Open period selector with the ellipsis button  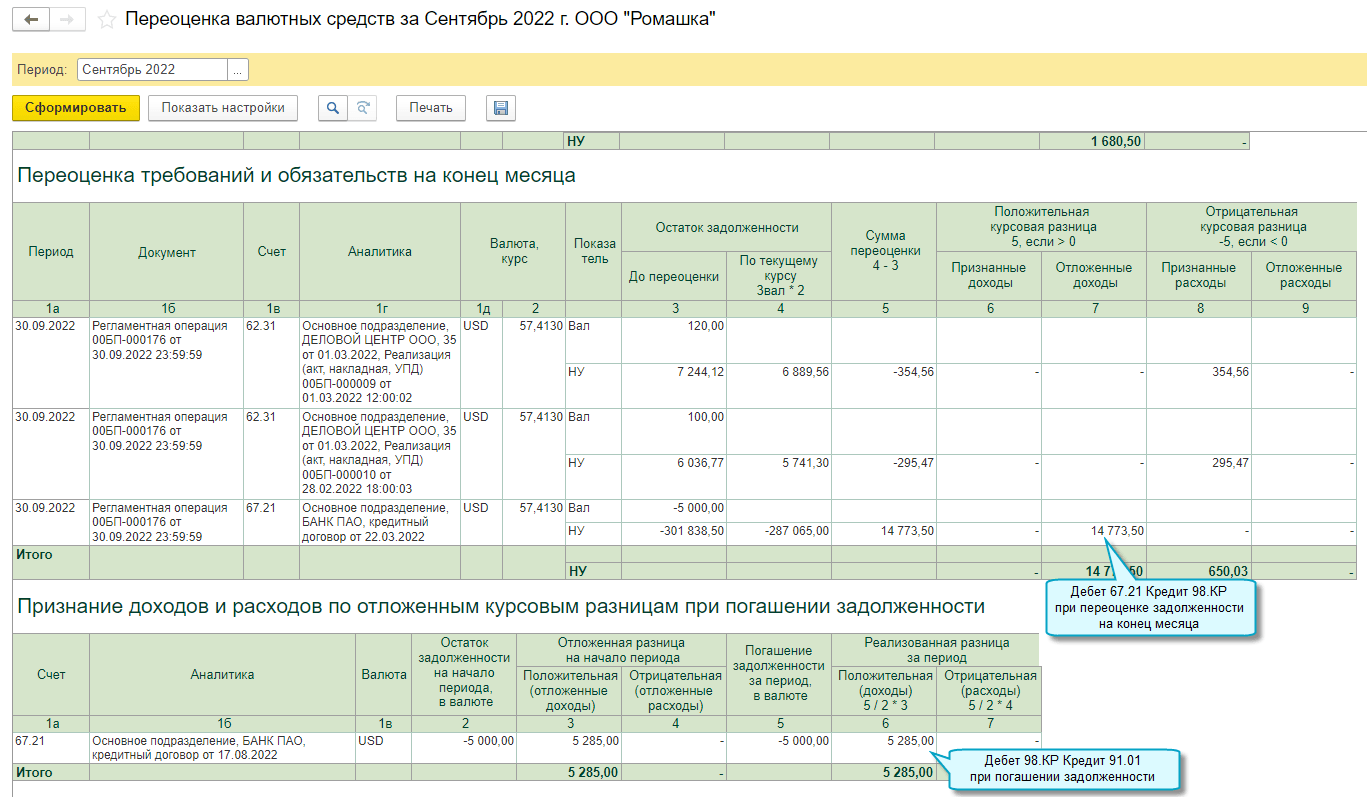[x=237, y=70]
